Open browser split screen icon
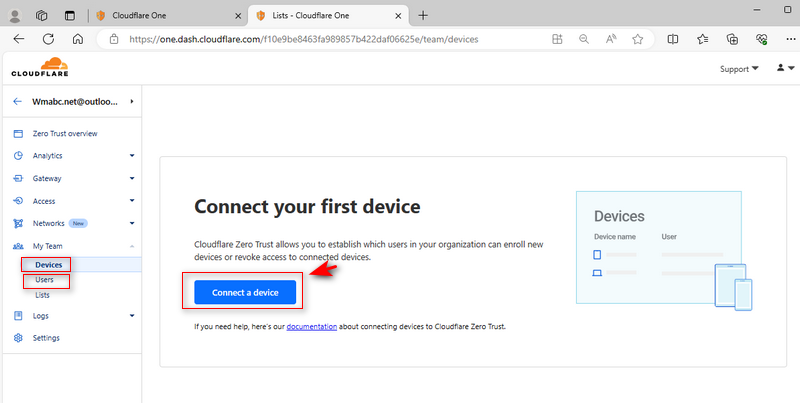The width and height of the screenshot is (800, 403). [673, 39]
